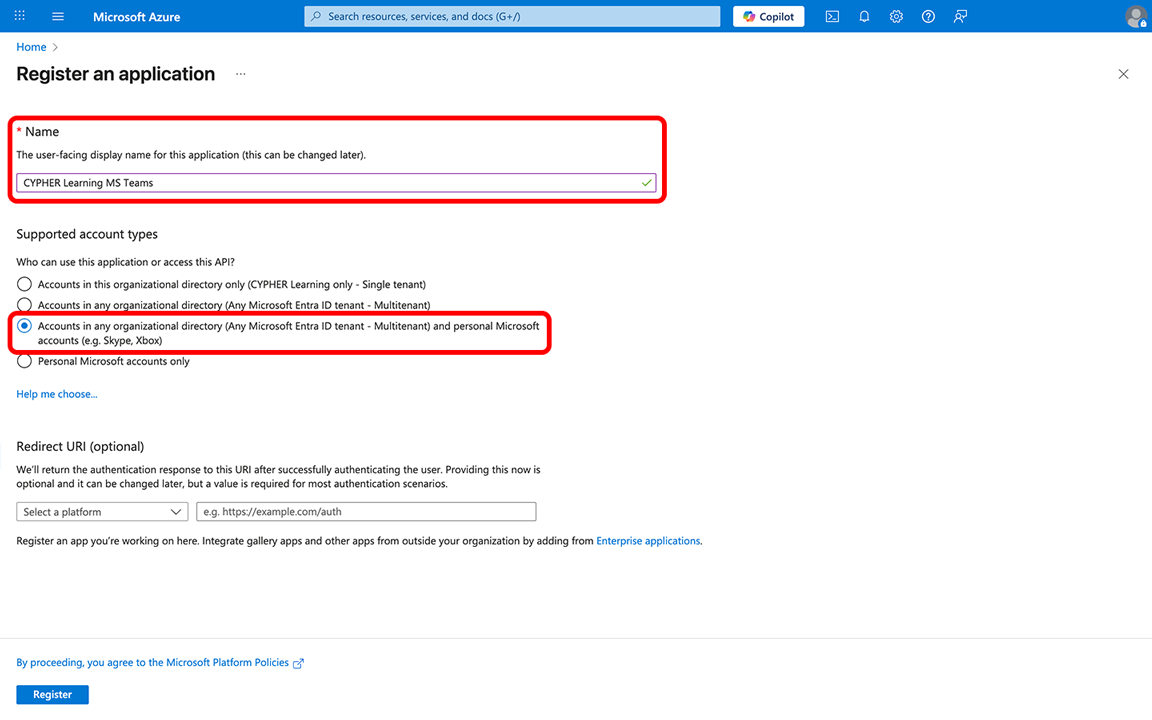Open the notifications bell
This screenshot has width=1152, height=720.
click(864, 16)
